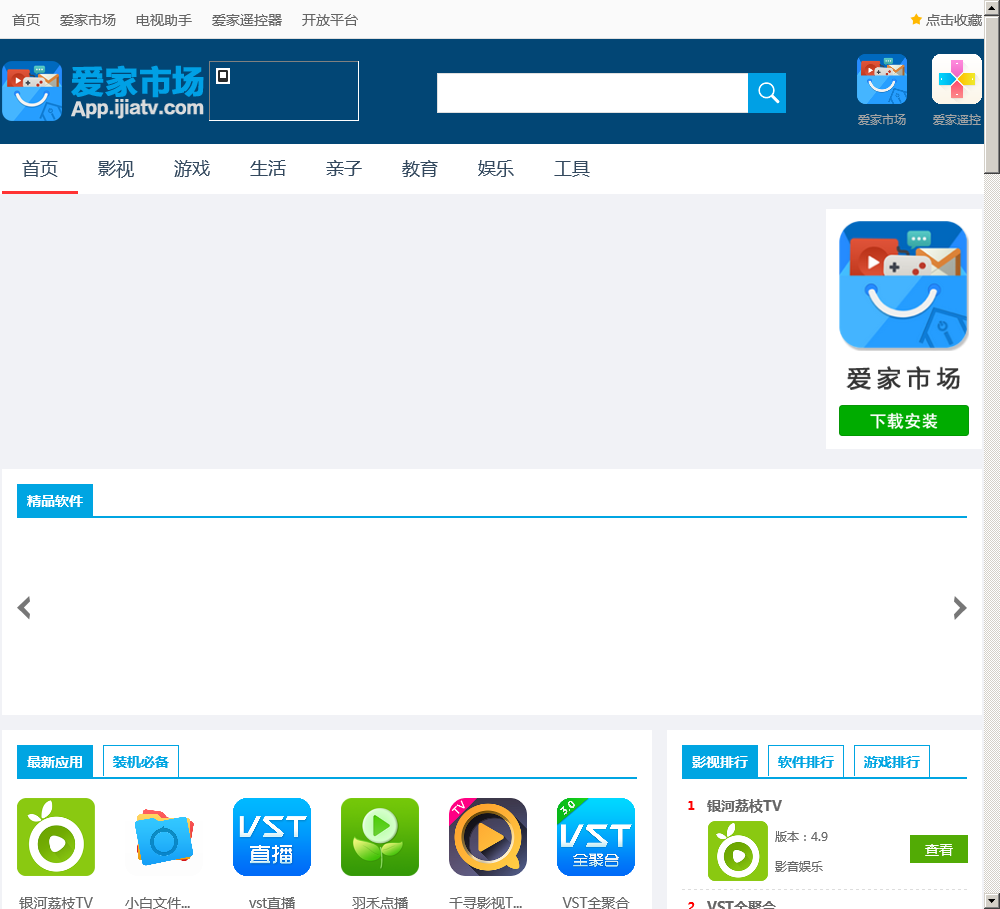Screen dimensions: 1000x909
Task: Open the 羽禾点播 green plant app icon
Action: (x=380, y=837)
